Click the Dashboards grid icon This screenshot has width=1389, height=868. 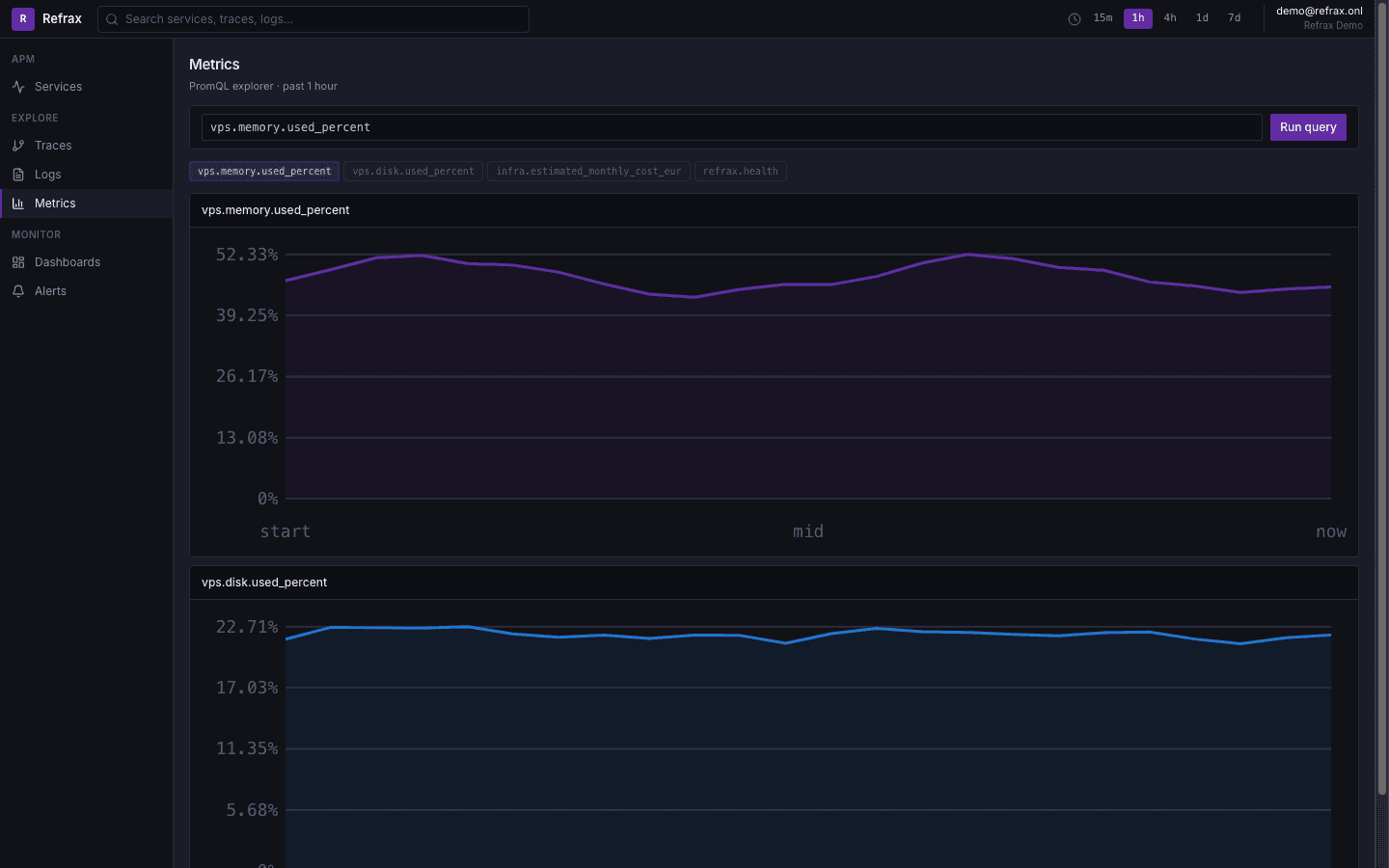[18, 262]
